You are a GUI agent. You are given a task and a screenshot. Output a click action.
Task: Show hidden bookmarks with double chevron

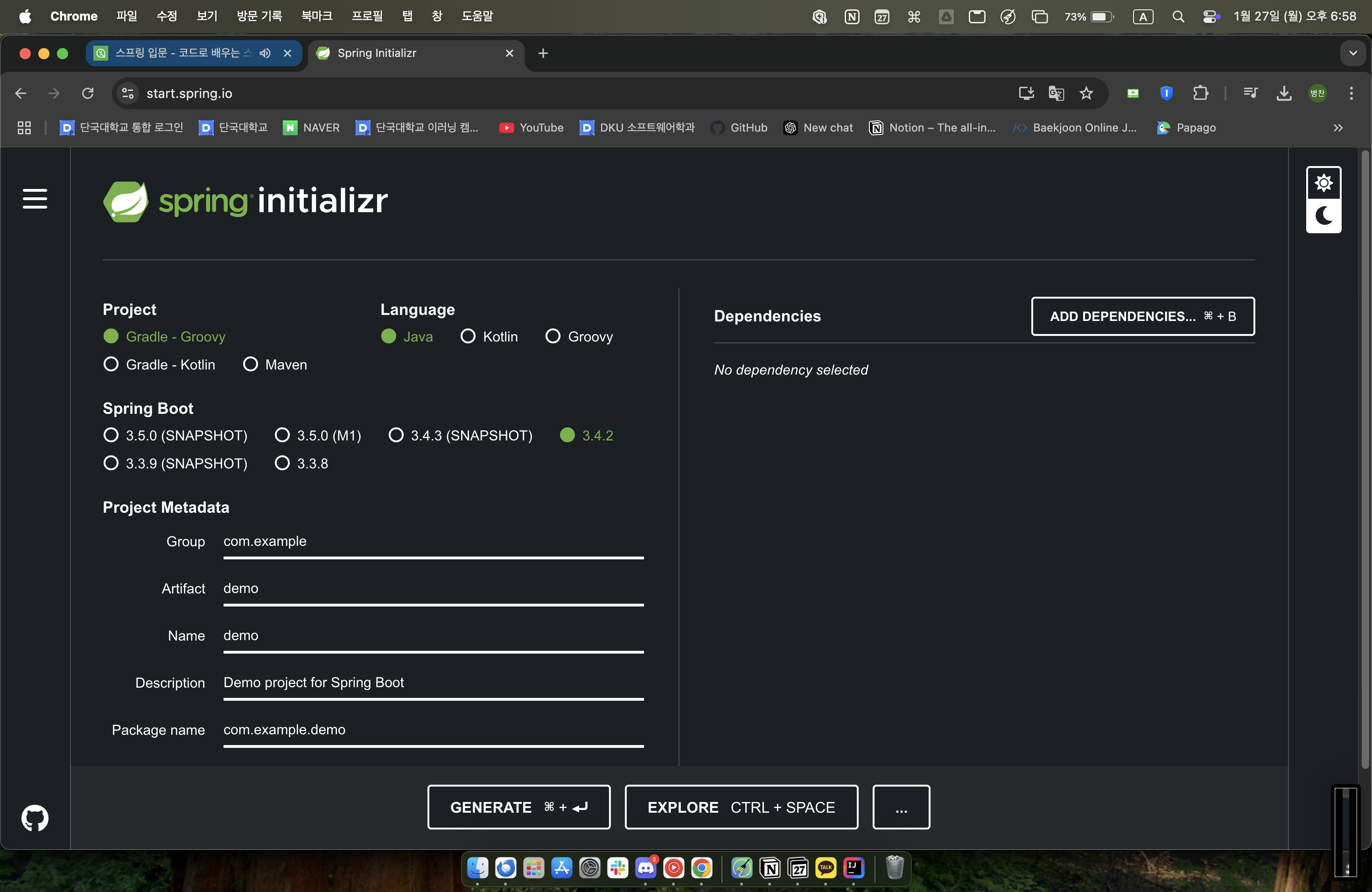[1338, 128]
